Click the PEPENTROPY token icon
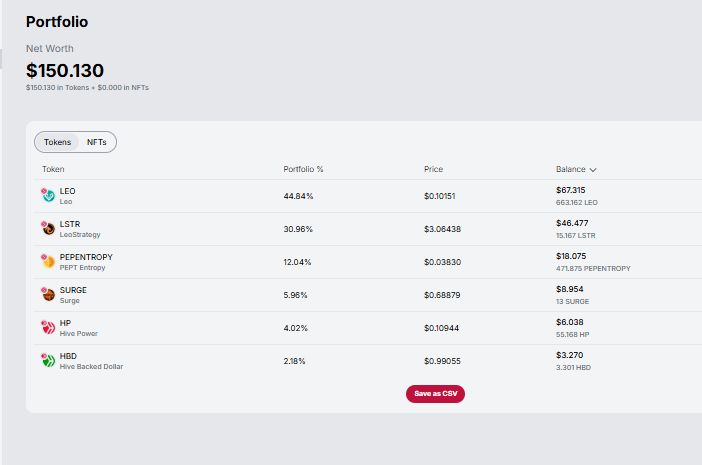Viewport: 702px width, 465px height. 47,262
